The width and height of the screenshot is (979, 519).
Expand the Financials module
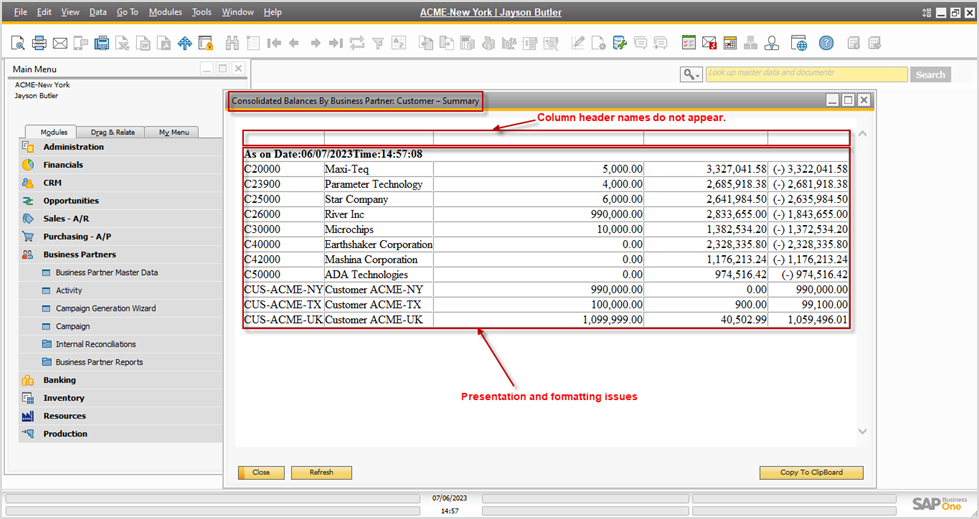tap(63, 165)
